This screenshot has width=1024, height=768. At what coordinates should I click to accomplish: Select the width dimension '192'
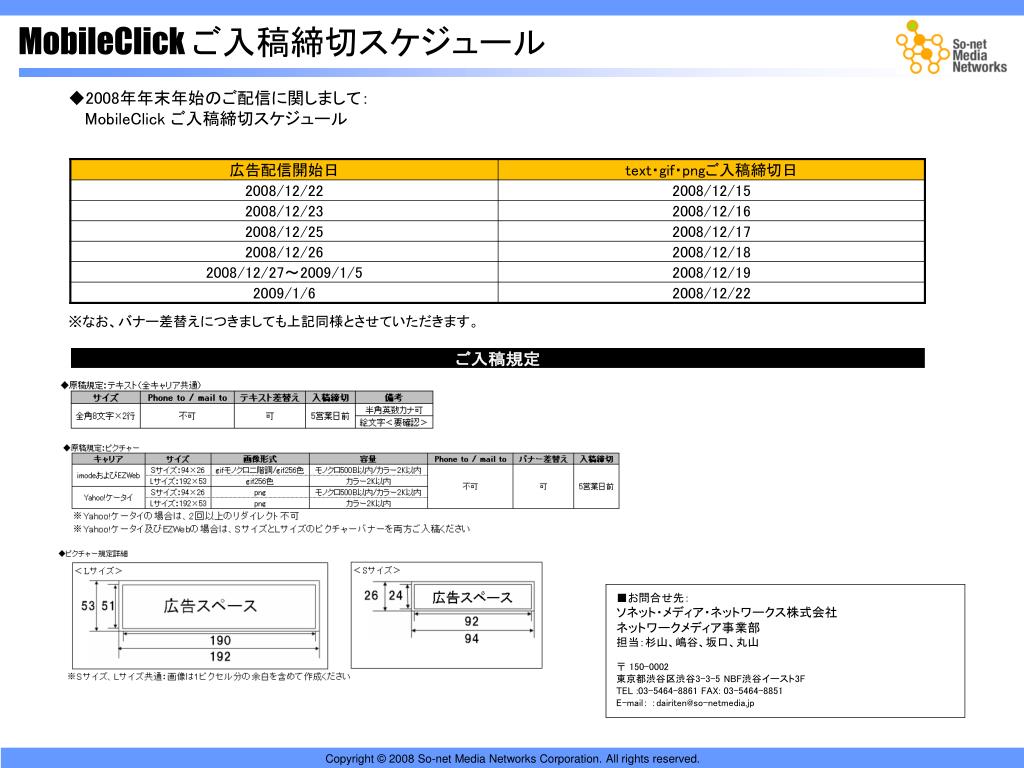click(x=220, y=656)
